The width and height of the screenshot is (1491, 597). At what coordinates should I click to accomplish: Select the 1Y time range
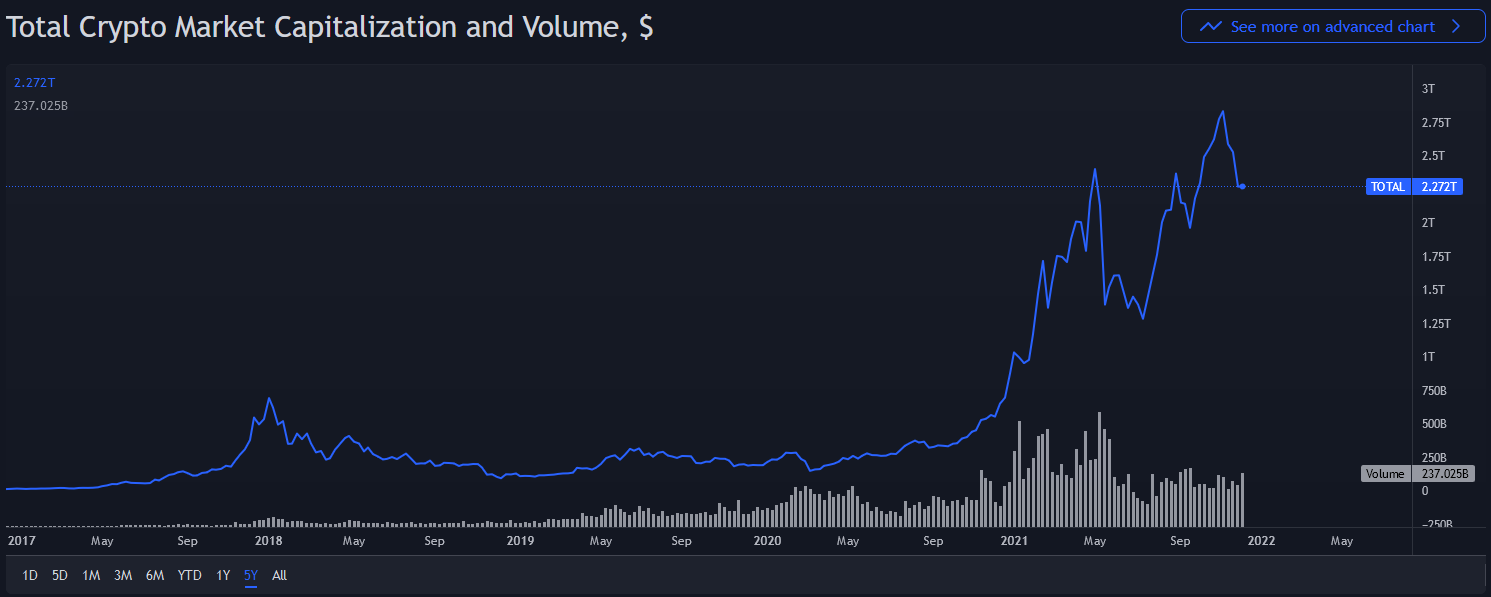coord(223,575)
